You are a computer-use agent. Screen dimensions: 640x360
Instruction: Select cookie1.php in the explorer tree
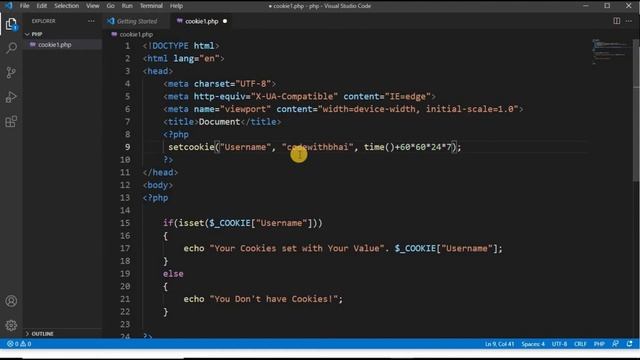pyautogui.click(x=62, y=44)
